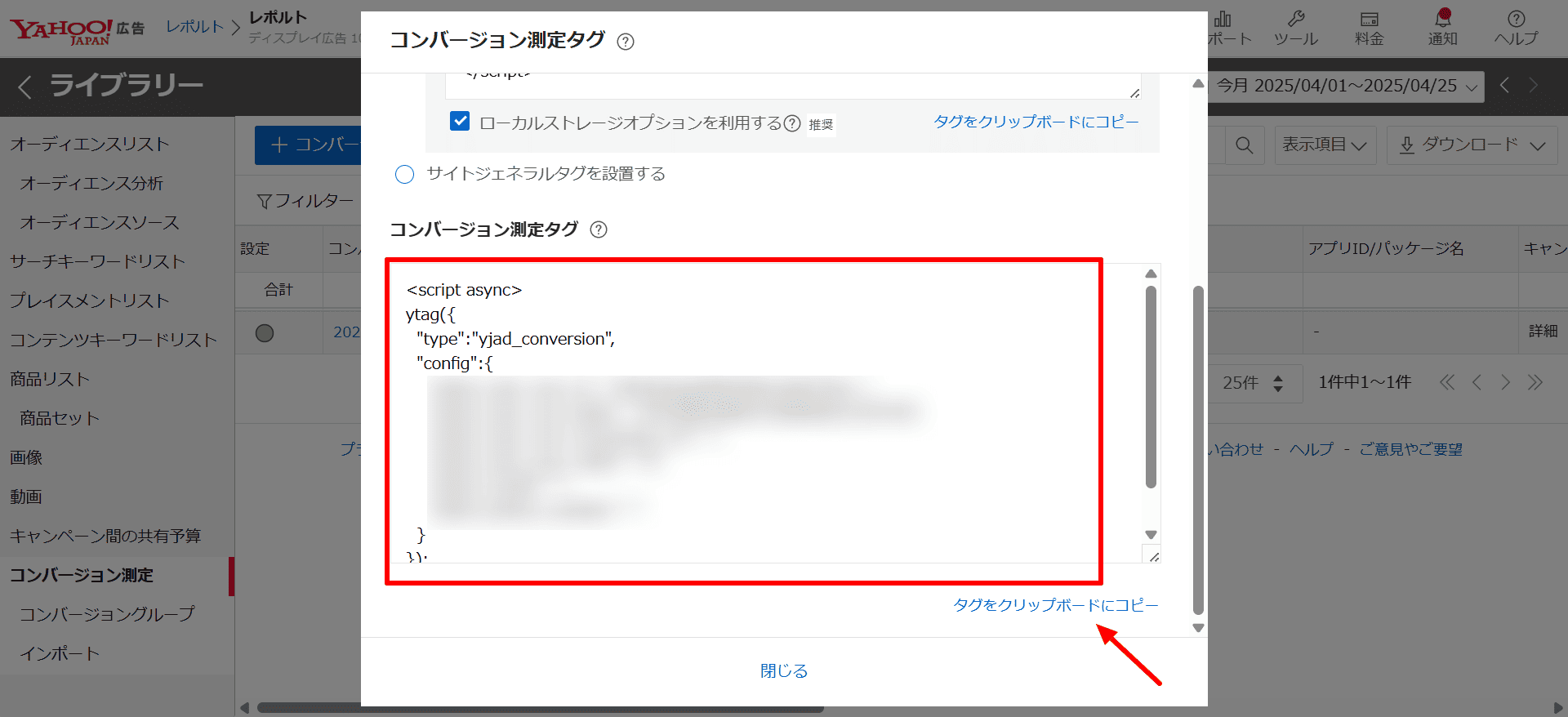Open コンバージョングループ in sidebar

coord(107,614)
